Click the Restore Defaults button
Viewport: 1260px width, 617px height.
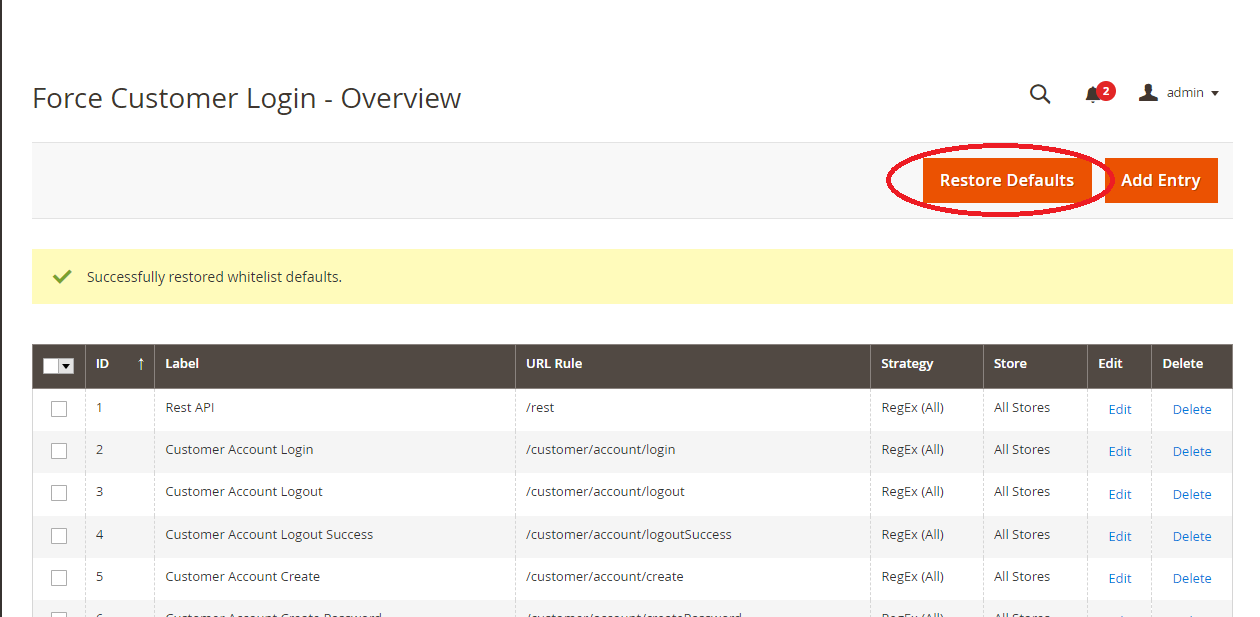1006,180
